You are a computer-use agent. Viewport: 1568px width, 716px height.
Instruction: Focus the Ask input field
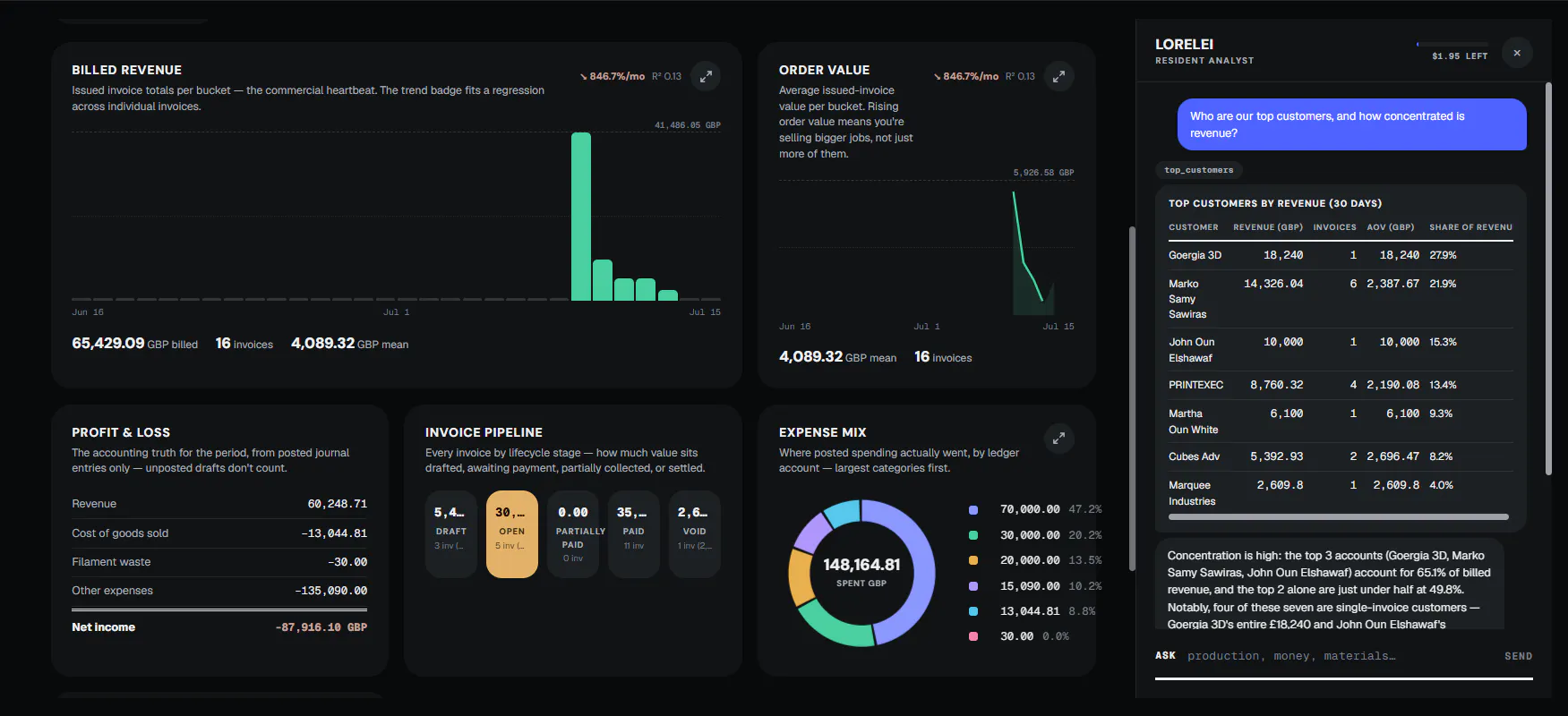coord(1339,656)
